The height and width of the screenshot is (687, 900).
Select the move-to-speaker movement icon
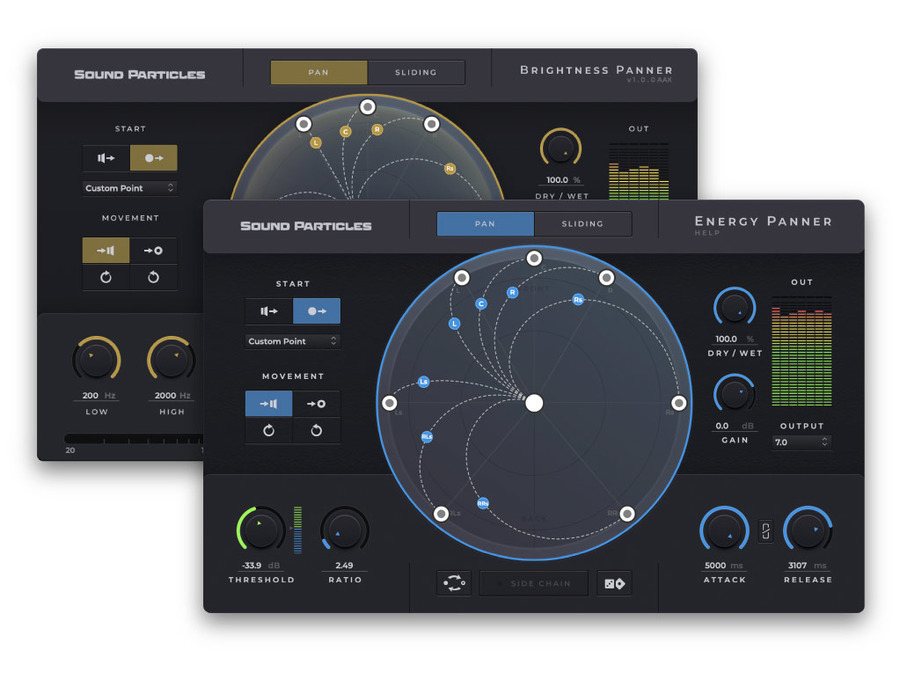269,403
